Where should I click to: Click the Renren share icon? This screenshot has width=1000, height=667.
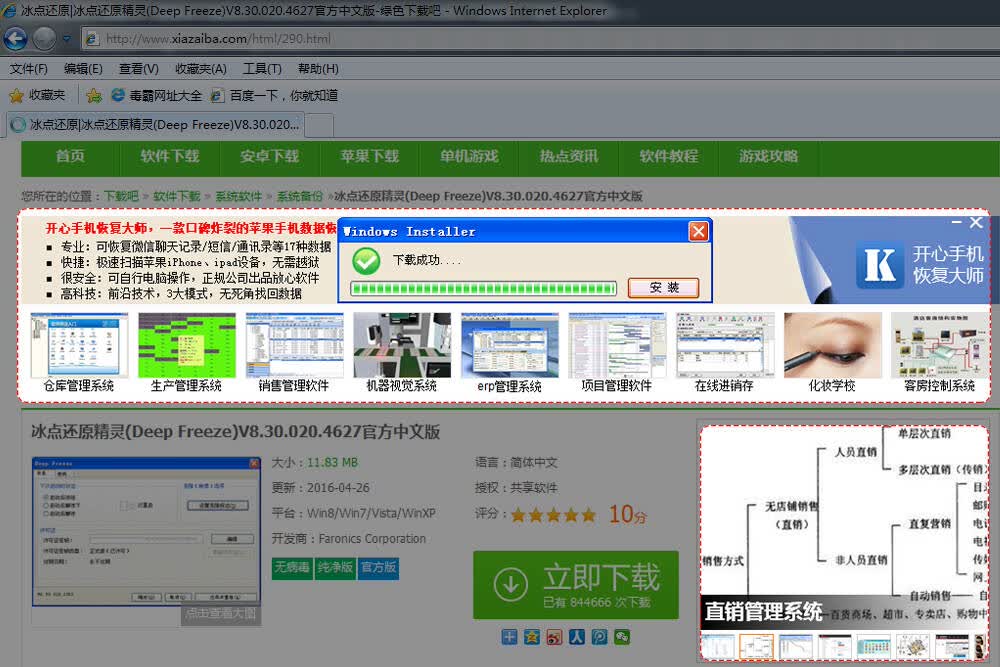(x=577, y=636)
